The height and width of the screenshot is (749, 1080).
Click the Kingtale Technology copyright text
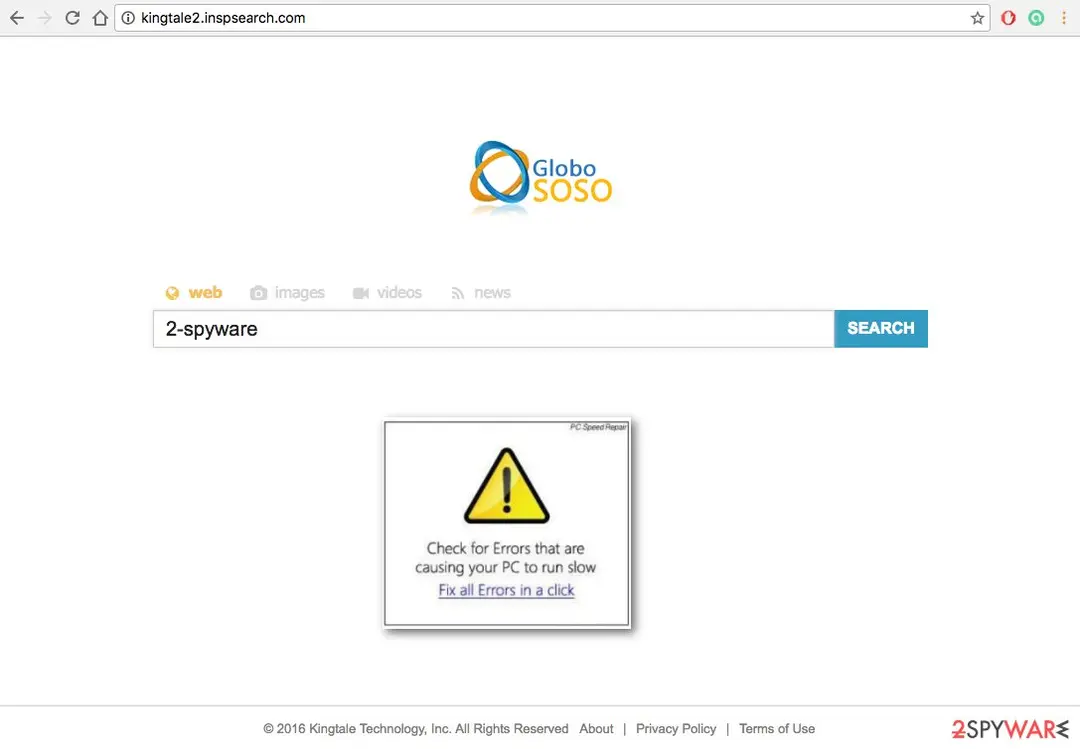[x=415, y=728]
